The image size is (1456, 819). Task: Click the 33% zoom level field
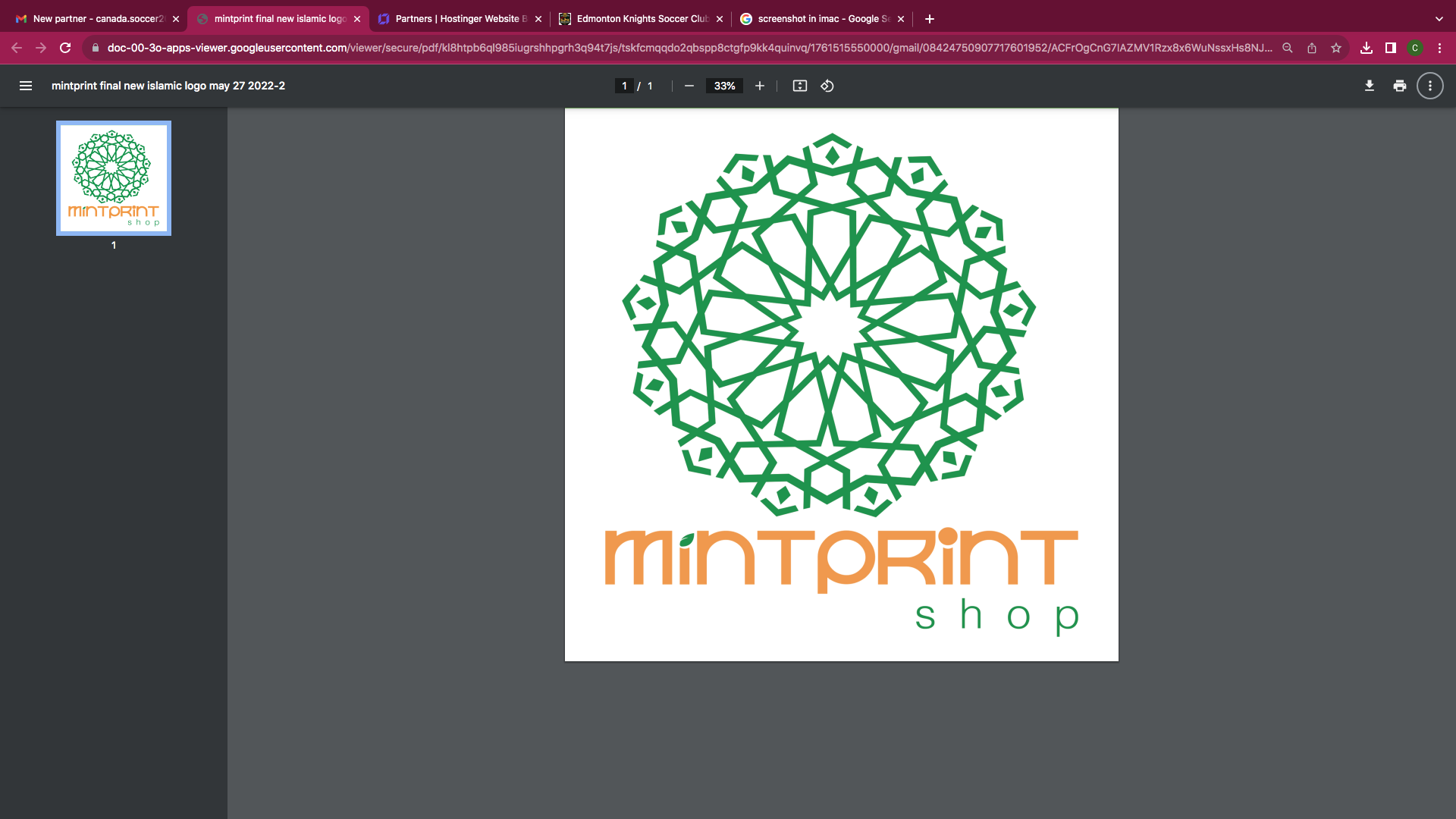coord(724,86)
